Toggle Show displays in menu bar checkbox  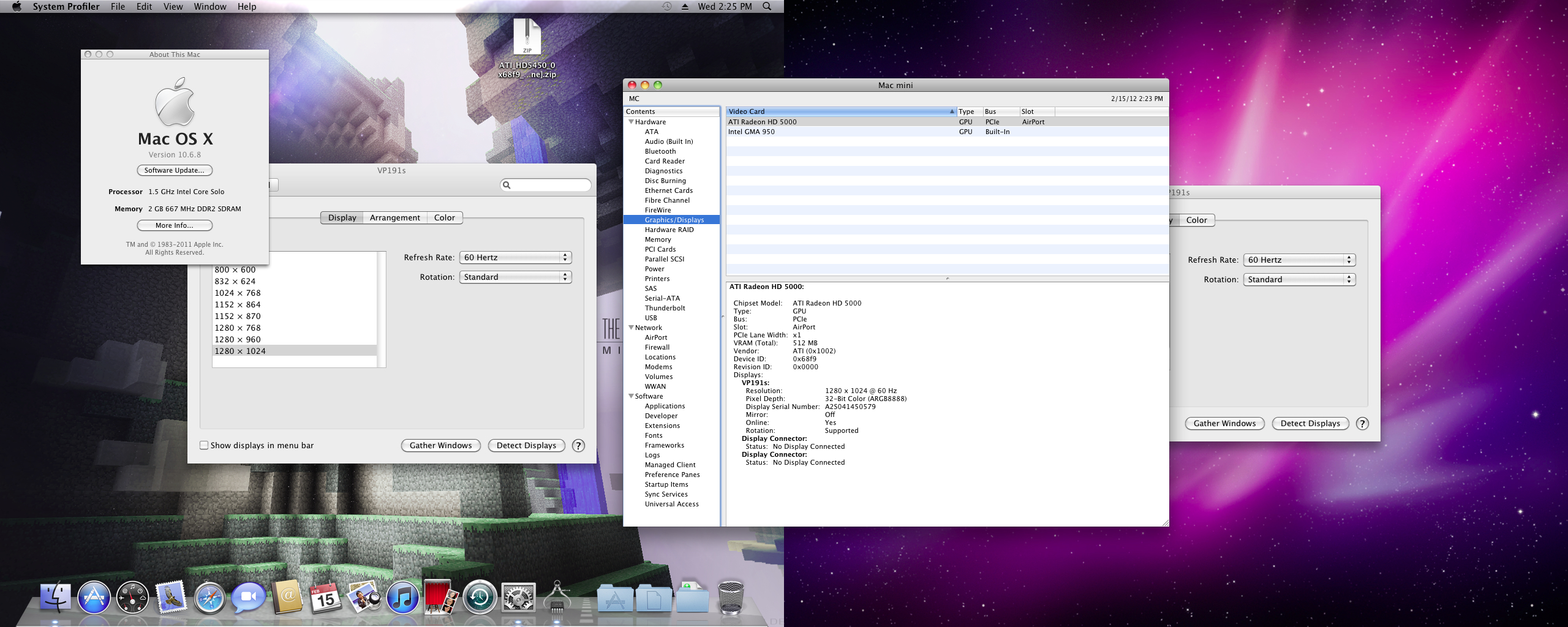pos(204,446)
